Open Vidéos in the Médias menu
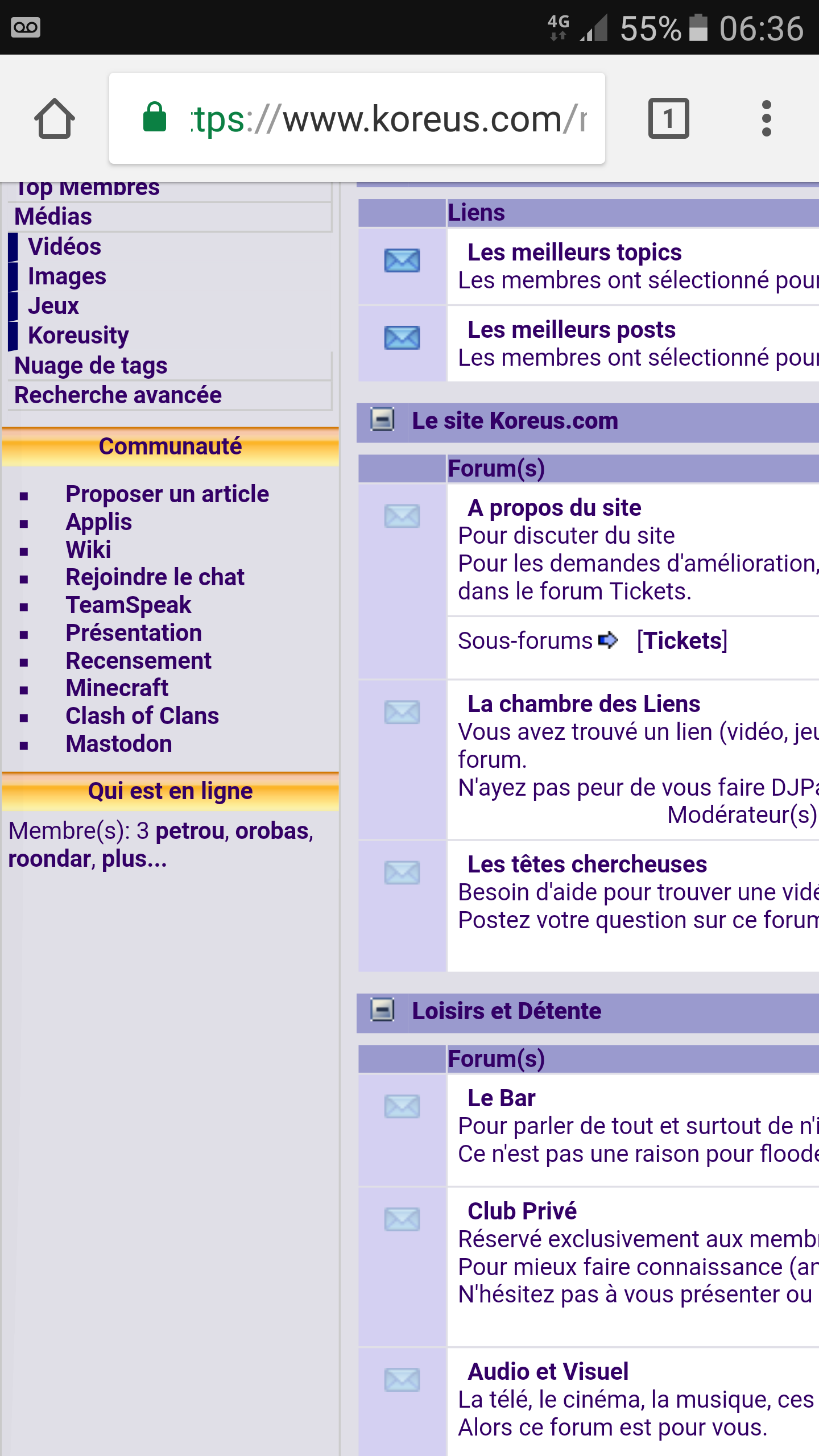This screenshot has height=1456, width=819. pyautogui.click(x=64, y=247)
